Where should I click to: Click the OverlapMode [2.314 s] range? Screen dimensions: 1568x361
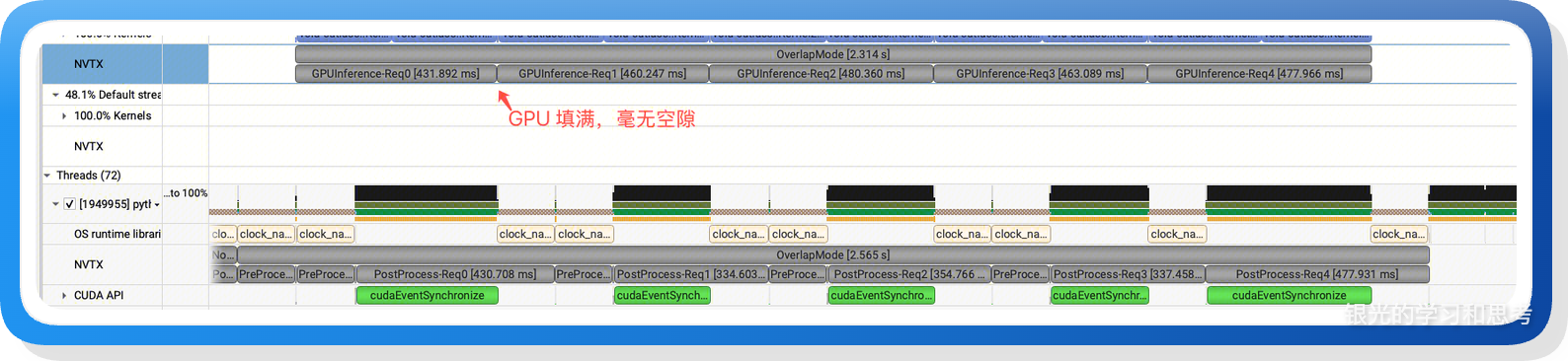click(833, 54)
